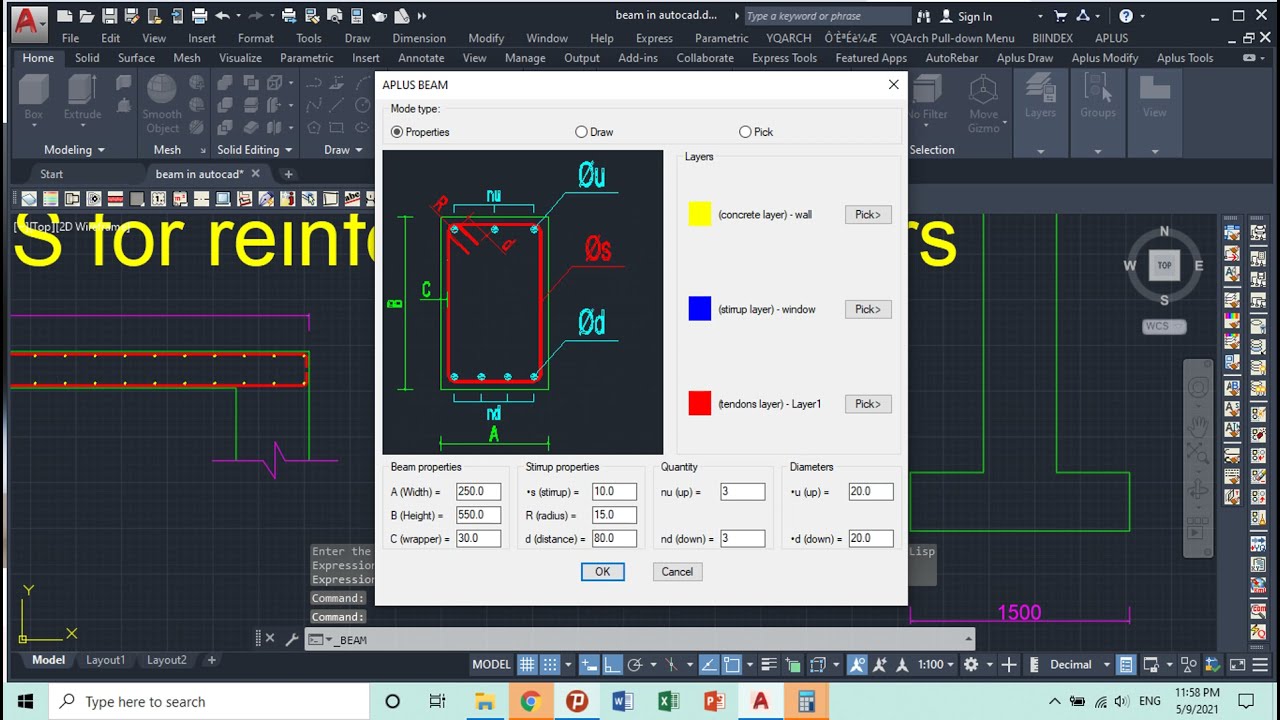Click Pick> for stirrup layer
This screenshot has height=720, width=1280.
(x=868, y=309)
